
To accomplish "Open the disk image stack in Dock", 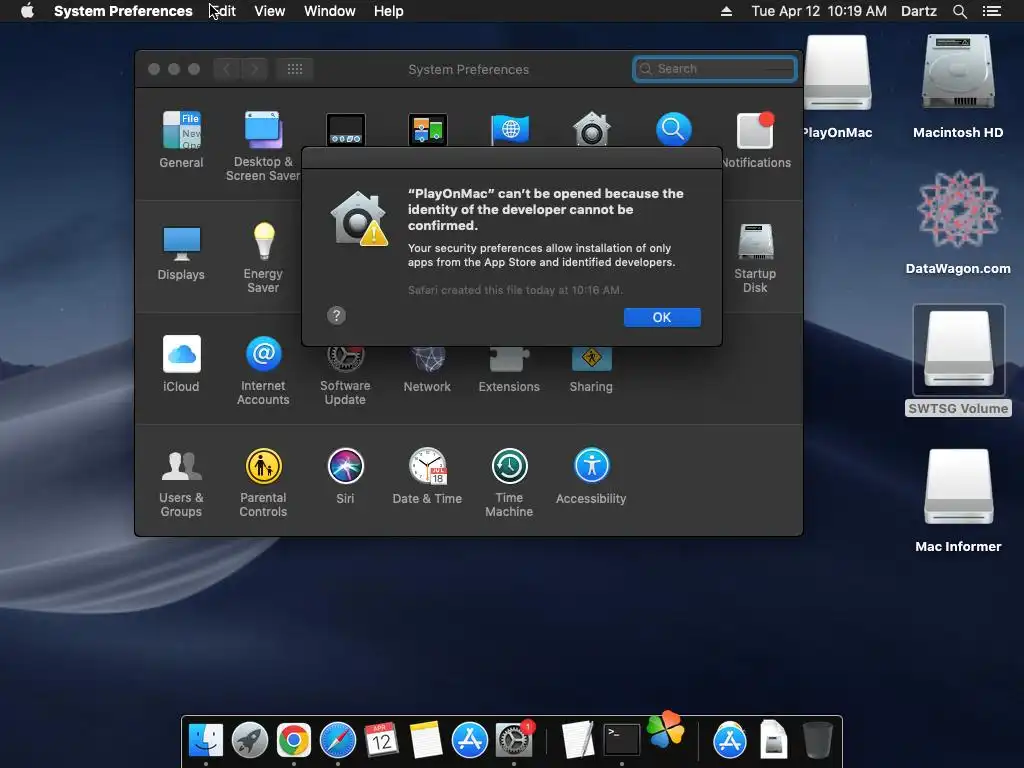I will click(773, 741).
